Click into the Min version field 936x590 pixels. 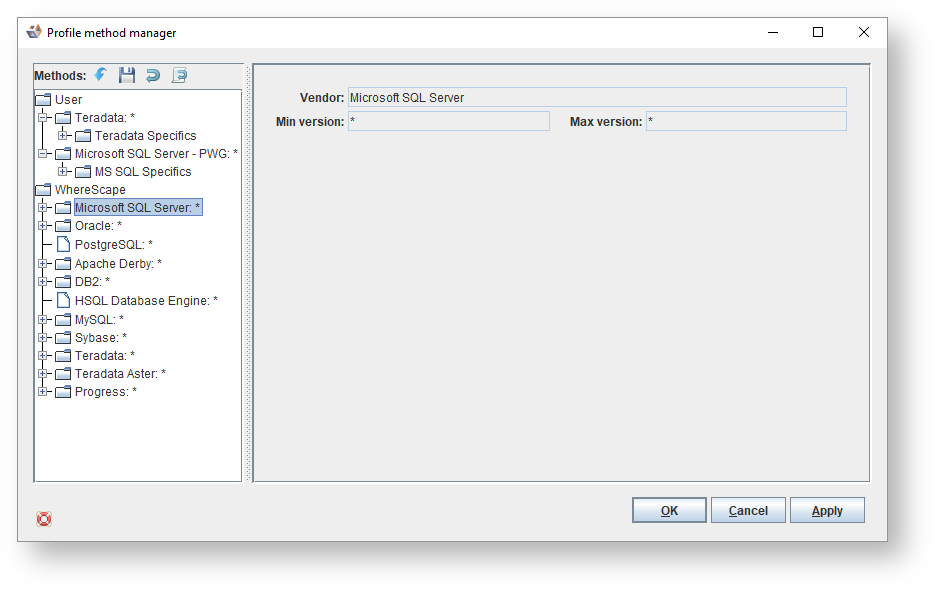[448, 121]
